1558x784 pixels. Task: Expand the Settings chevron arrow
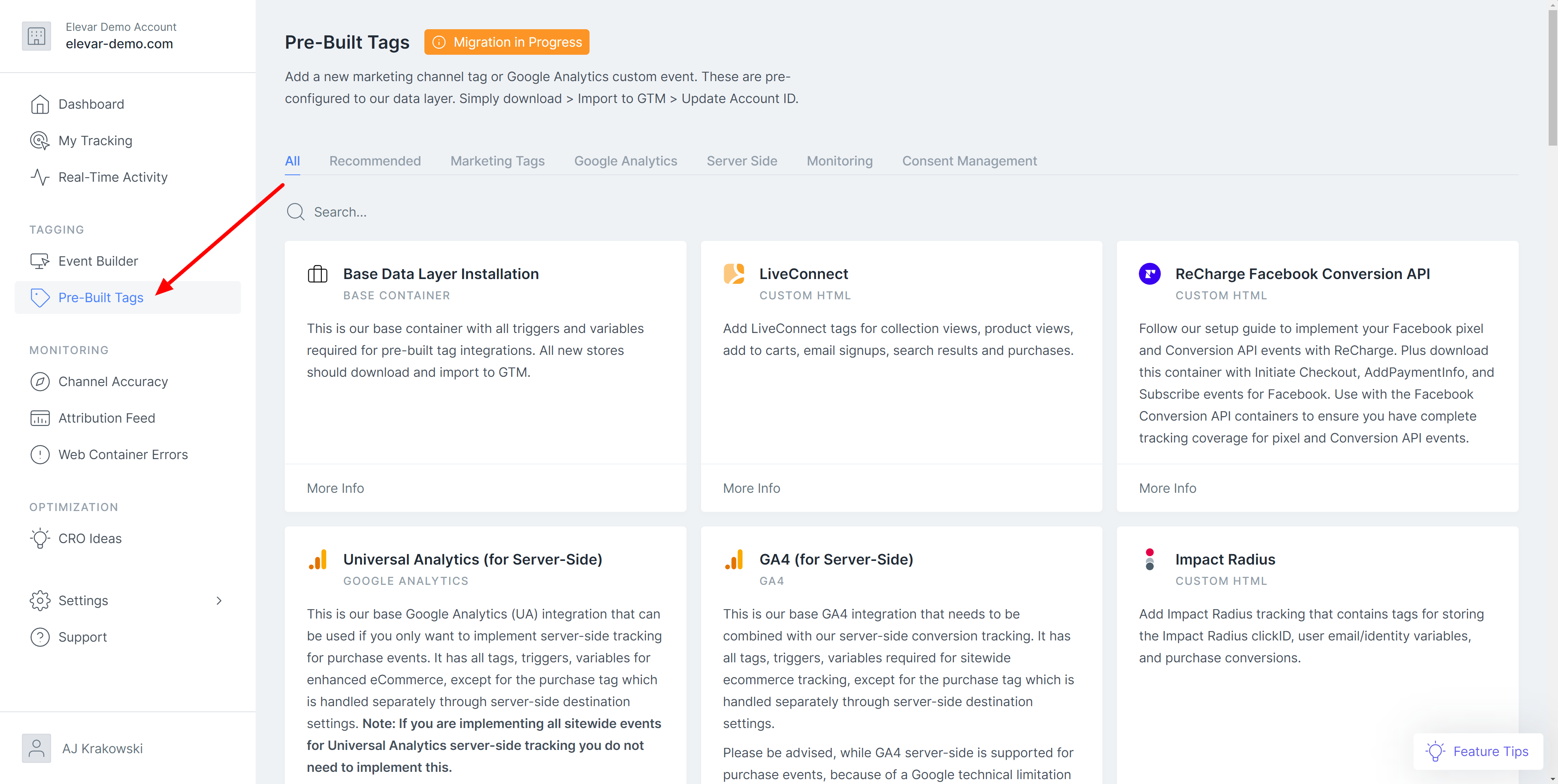219,600
